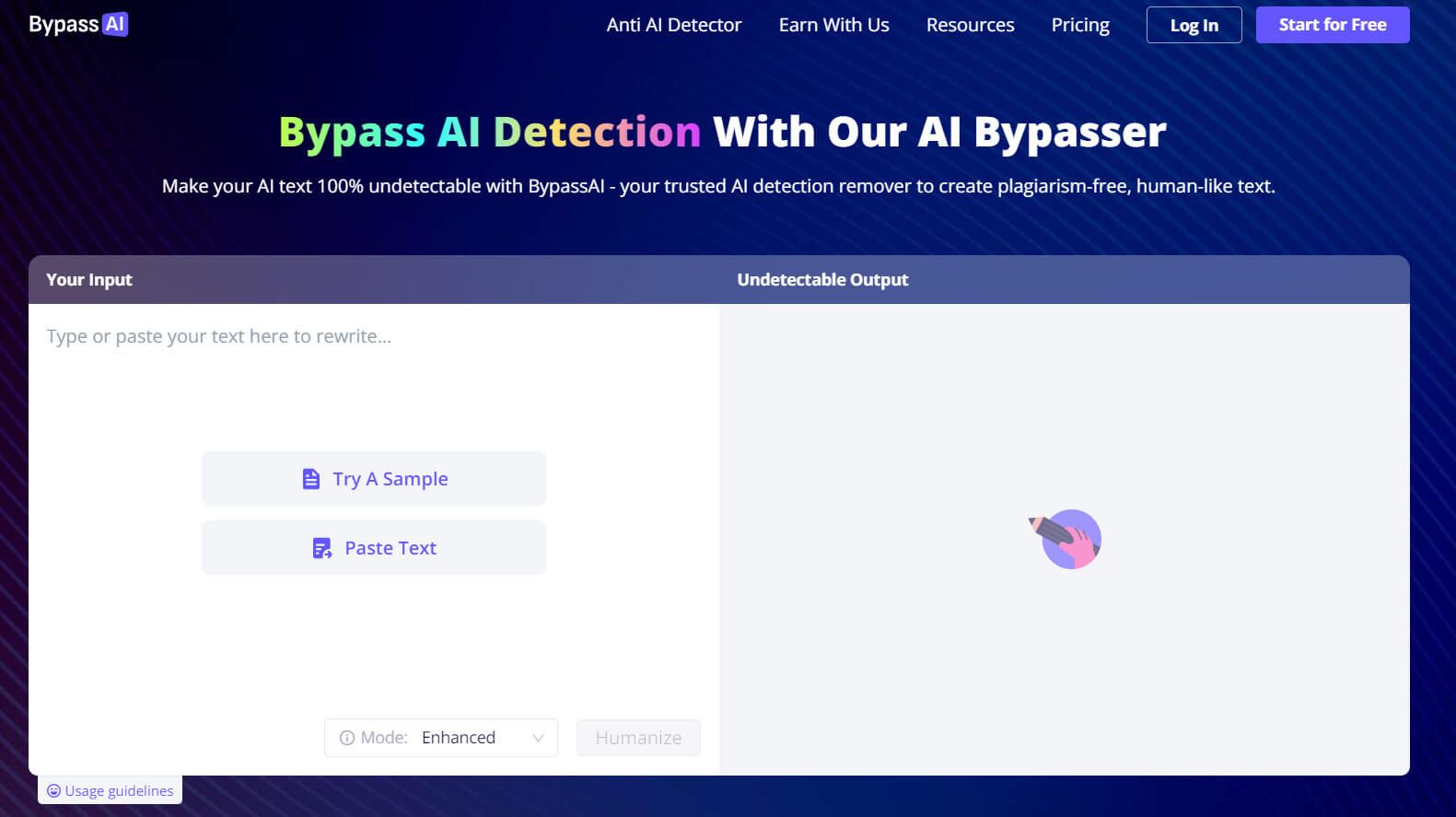The height and width of the screenshot is (817, 1456).
Task: Click the Log In button
Action: 1194,25
